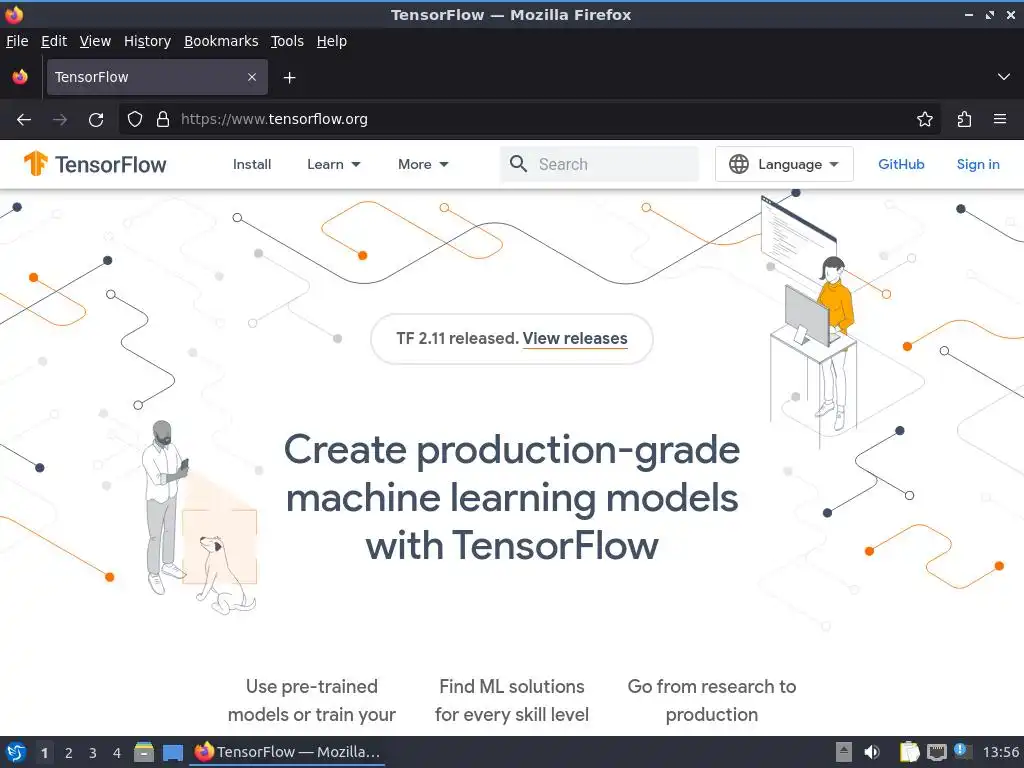Click the woman at standing desk illustration

812,320
